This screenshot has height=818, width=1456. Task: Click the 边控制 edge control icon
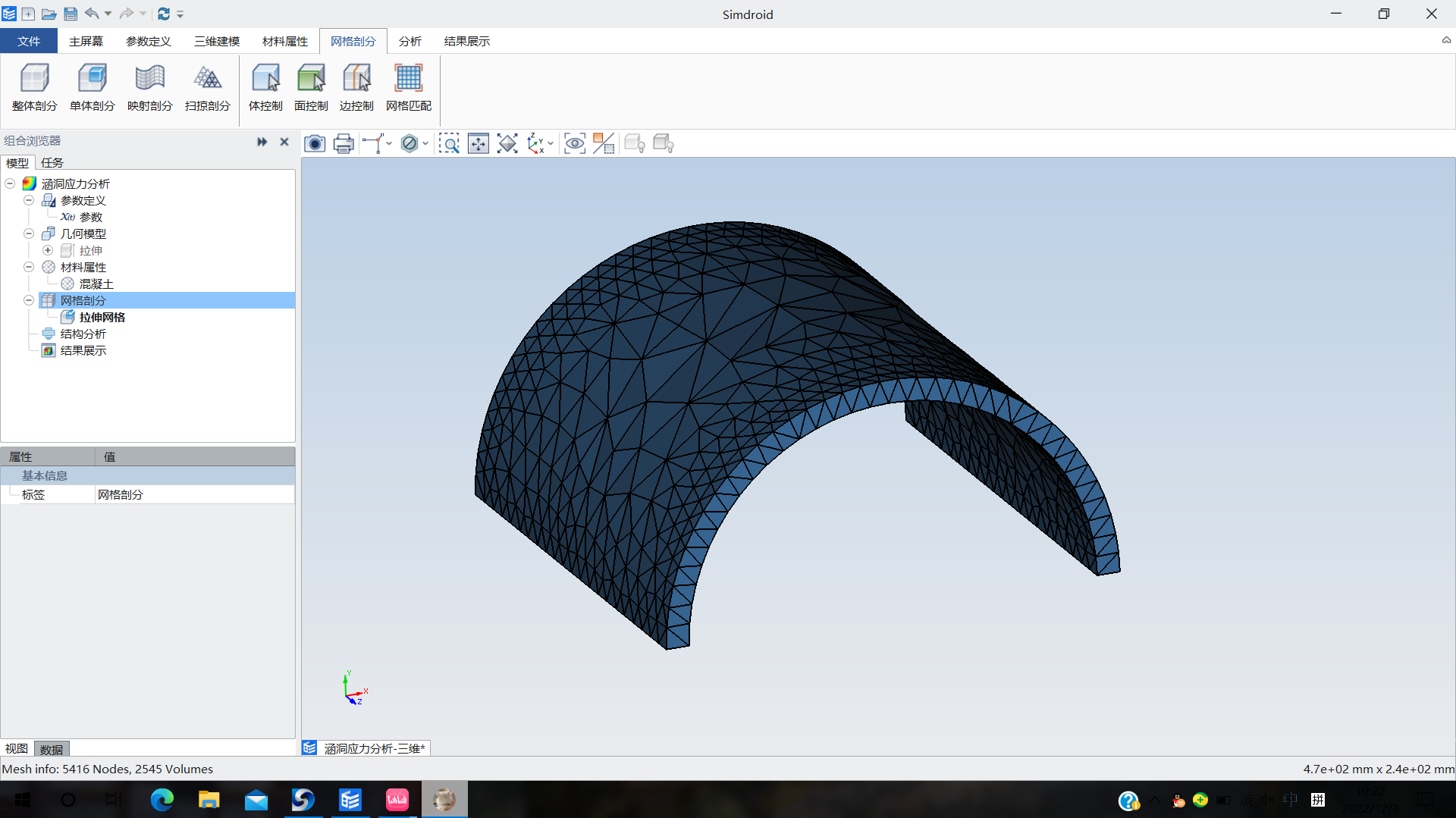tap(356, 88)
